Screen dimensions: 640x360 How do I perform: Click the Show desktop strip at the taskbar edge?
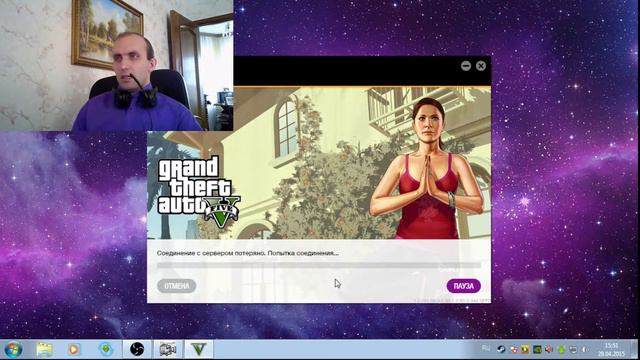[635, 350]
